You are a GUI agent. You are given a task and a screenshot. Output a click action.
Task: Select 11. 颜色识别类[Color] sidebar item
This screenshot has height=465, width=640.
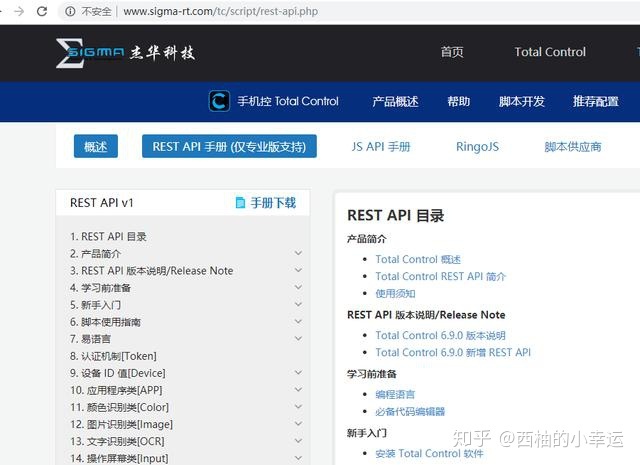[119, 407]
